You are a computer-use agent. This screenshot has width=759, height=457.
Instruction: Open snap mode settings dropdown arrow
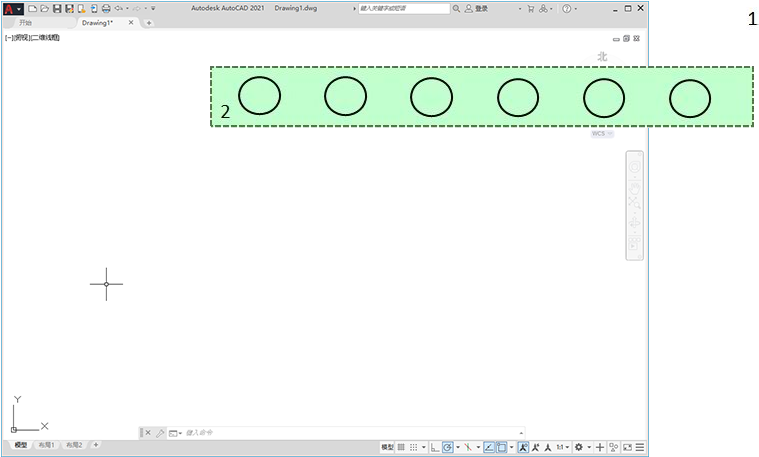tap(424, 447)
